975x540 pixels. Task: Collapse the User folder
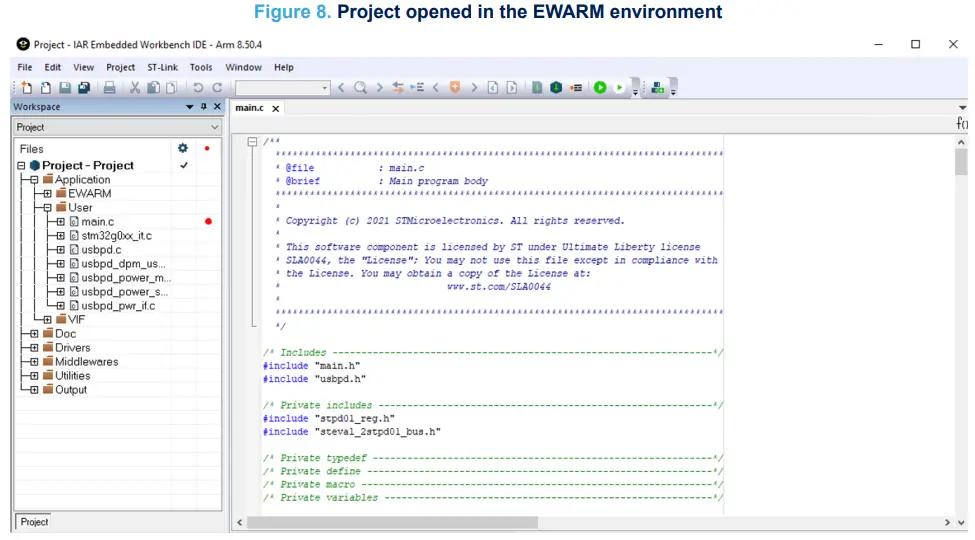coord(47,208)
